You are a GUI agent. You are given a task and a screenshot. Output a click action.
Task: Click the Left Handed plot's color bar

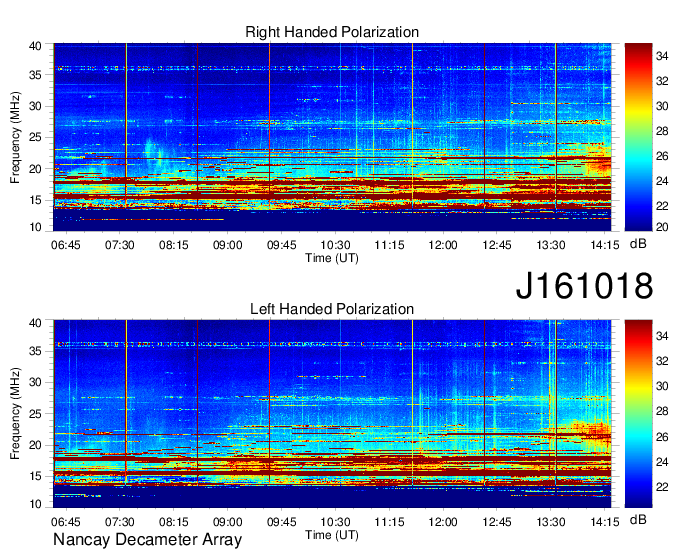point(638,414)
